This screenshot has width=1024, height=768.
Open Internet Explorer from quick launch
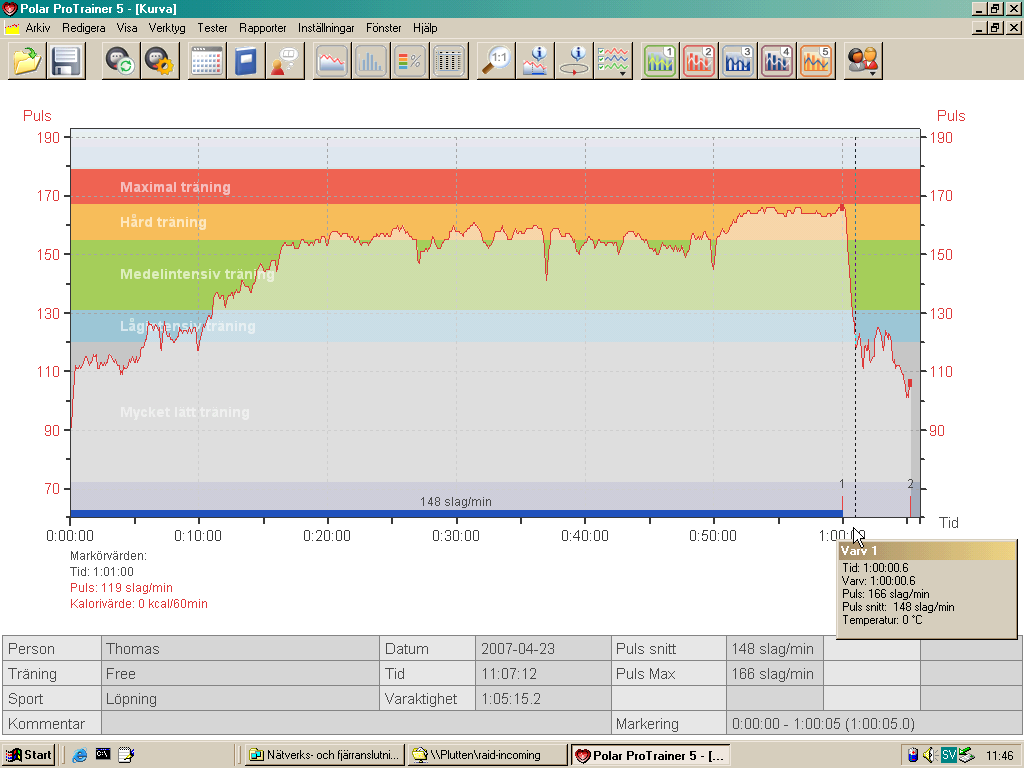point(80,755)
